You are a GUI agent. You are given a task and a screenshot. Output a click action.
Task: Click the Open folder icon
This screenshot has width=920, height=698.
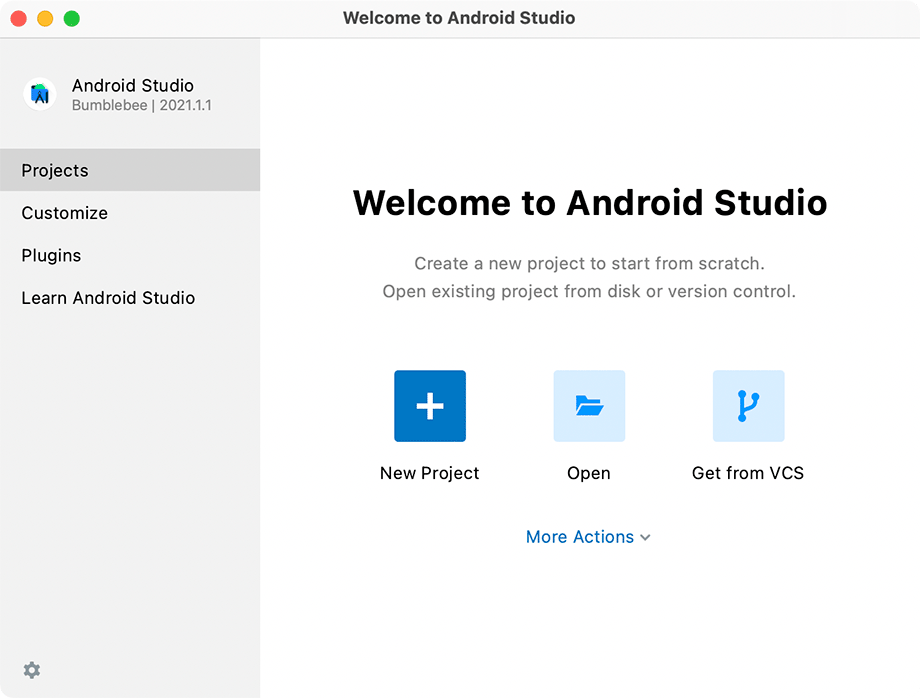(589, 406)
